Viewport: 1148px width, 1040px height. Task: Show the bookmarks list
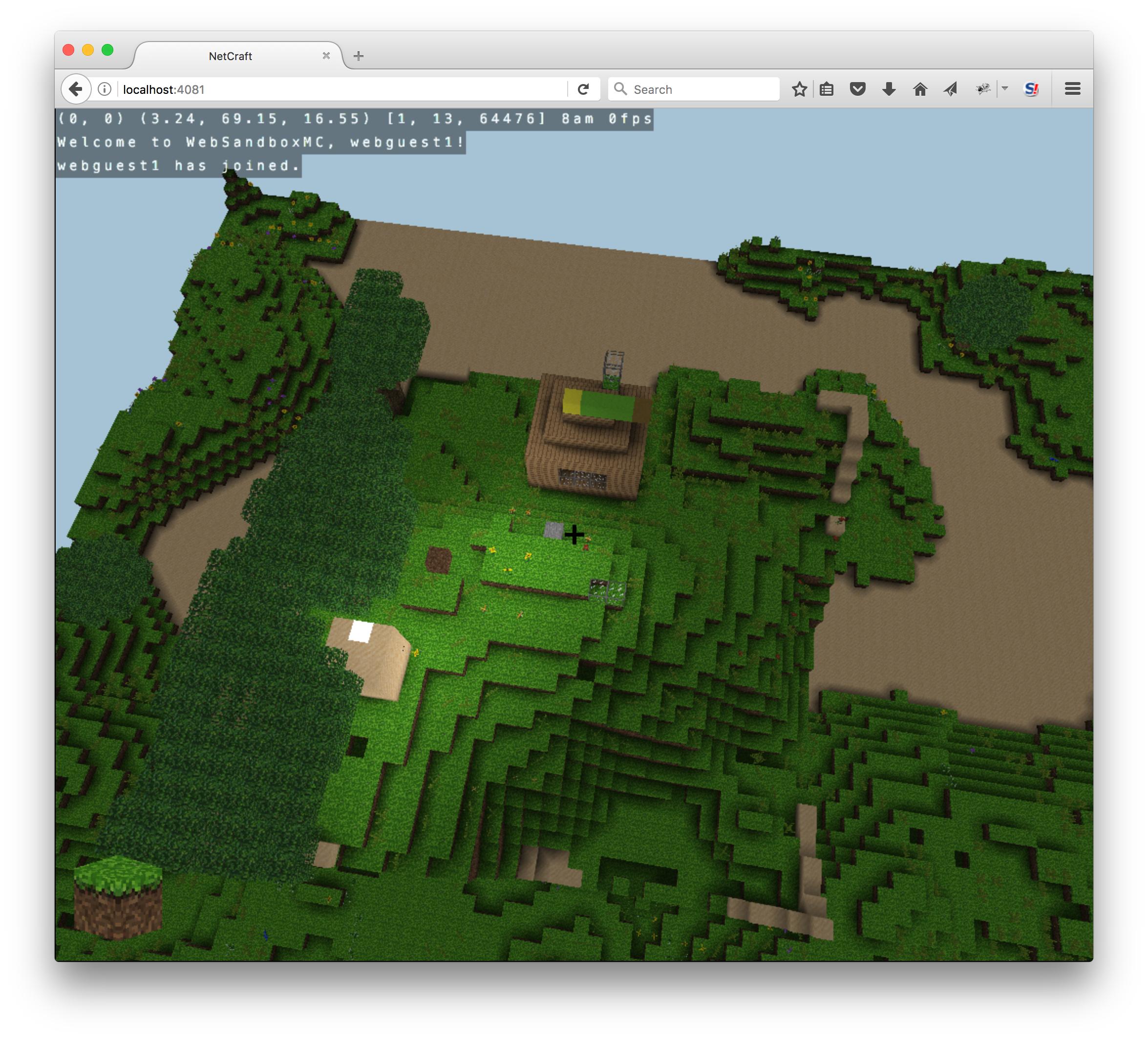coord(827,89)
